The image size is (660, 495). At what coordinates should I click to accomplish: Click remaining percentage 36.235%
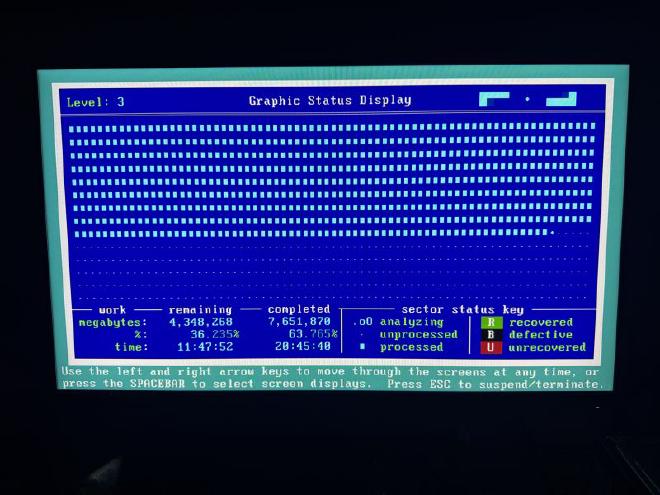coord(215,335)
